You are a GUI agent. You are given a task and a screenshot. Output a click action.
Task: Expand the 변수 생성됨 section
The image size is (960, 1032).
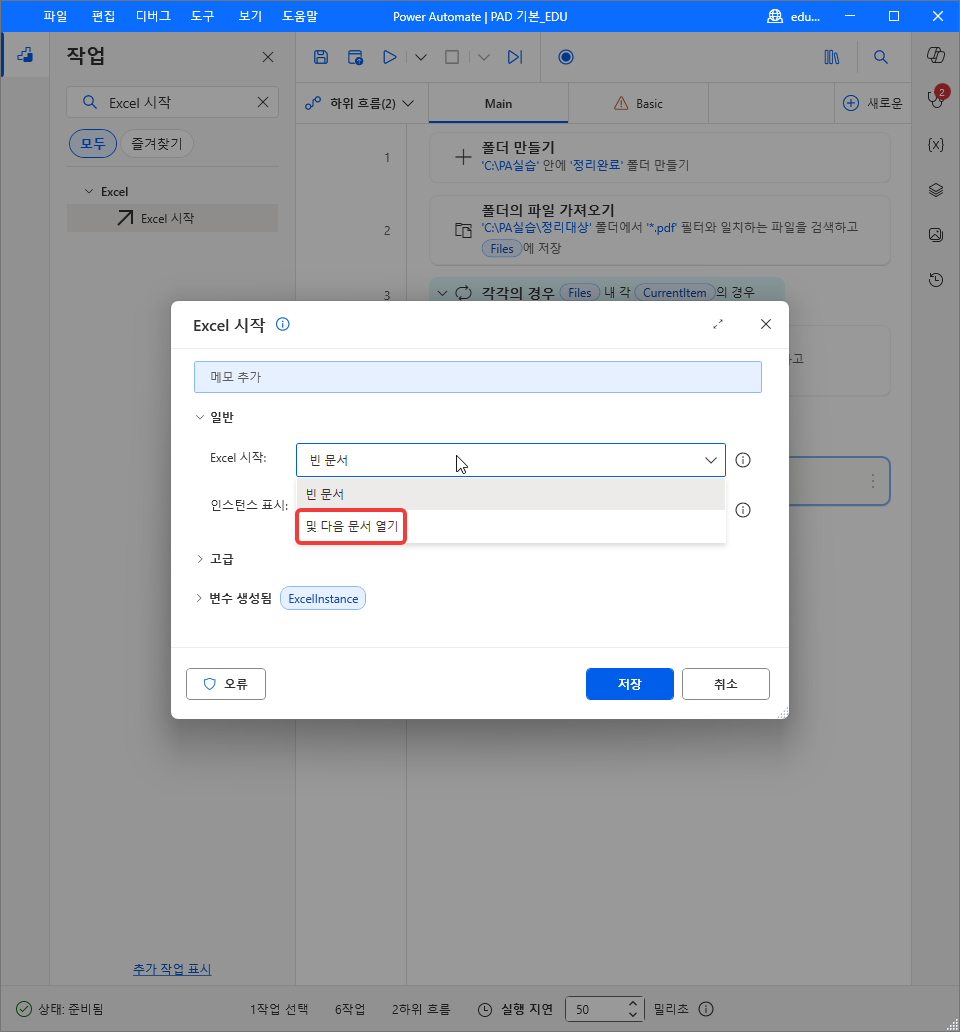point(199,598)
